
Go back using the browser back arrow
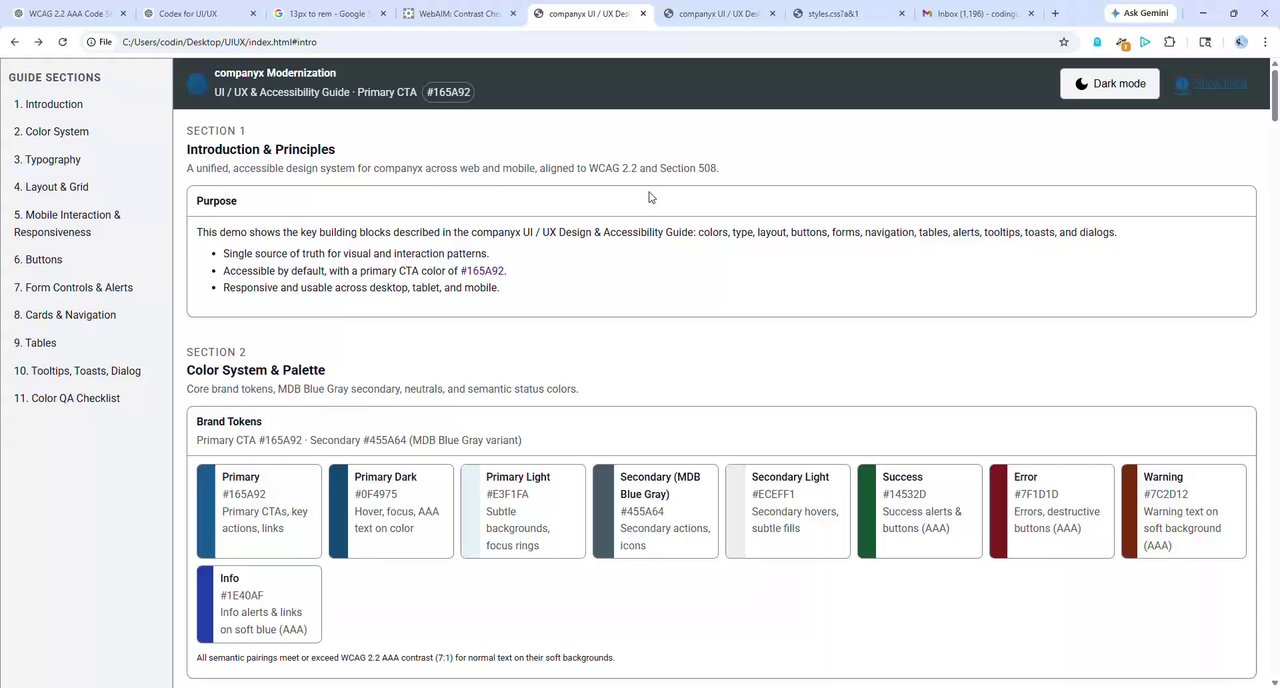(x=14, y=42)
